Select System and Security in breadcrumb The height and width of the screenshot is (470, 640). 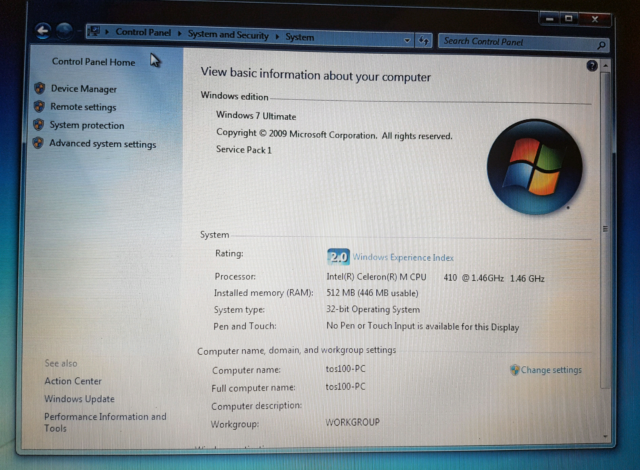(228, 35)
